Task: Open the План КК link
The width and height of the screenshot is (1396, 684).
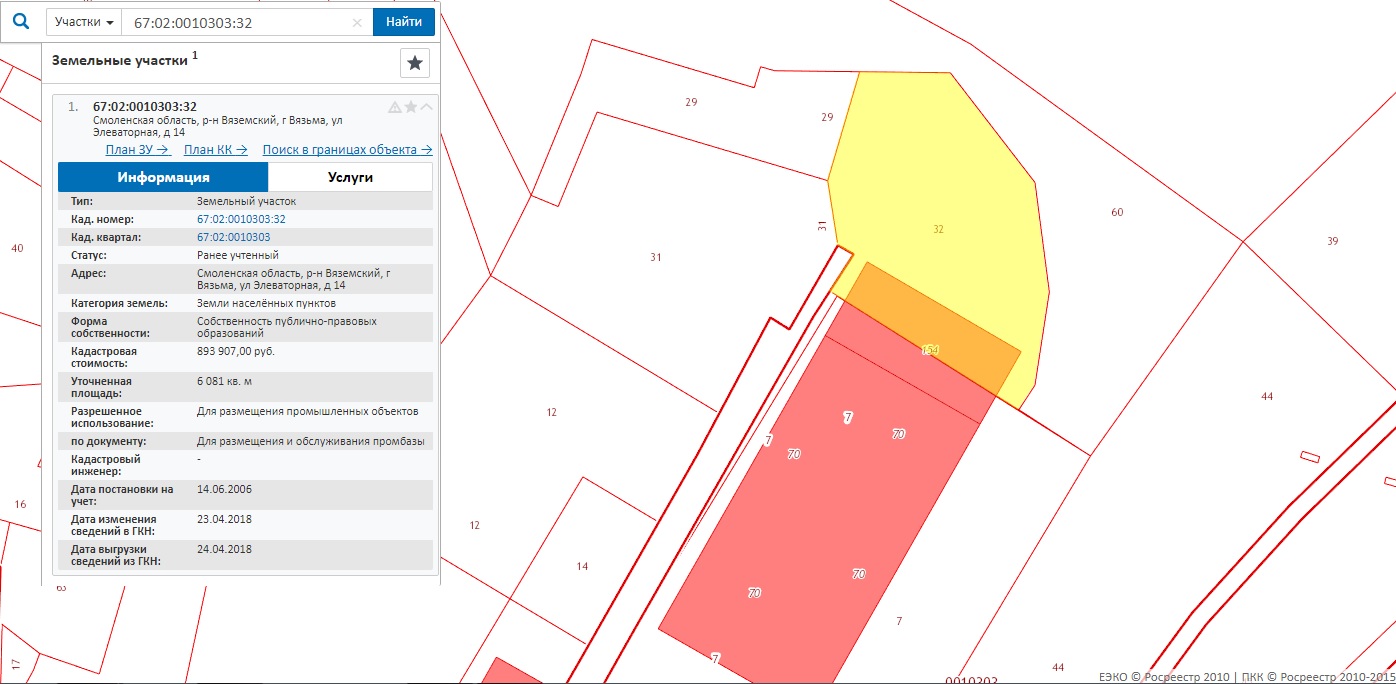Action: click(216, 150)
